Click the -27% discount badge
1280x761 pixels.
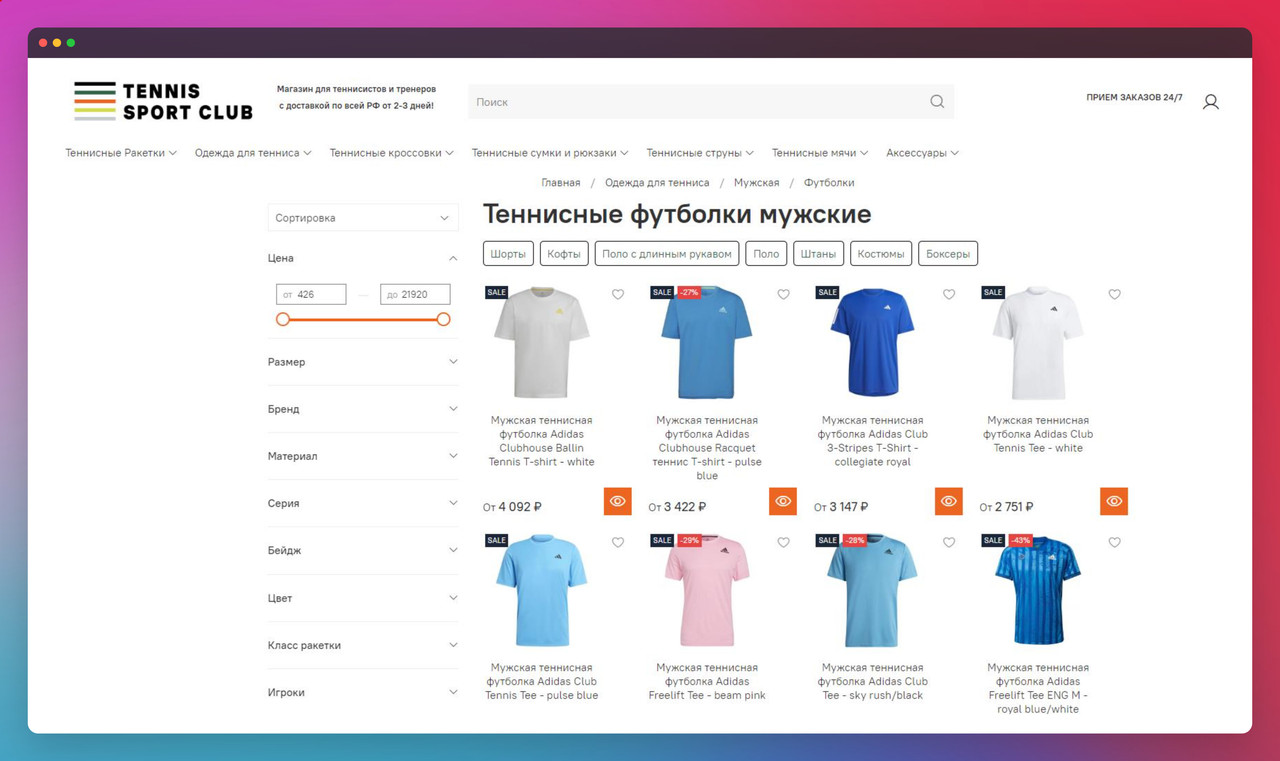tap(689, 292)
